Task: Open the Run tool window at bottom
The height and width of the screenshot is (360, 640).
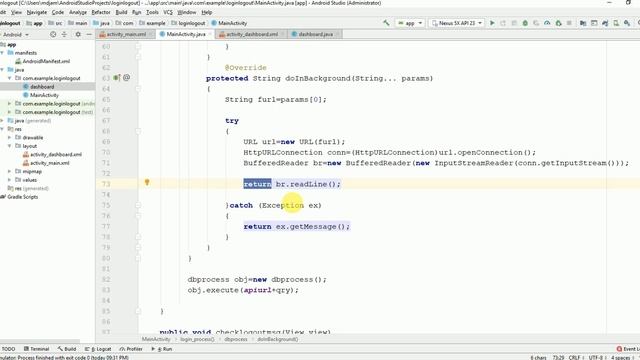Action: point(162,349)
